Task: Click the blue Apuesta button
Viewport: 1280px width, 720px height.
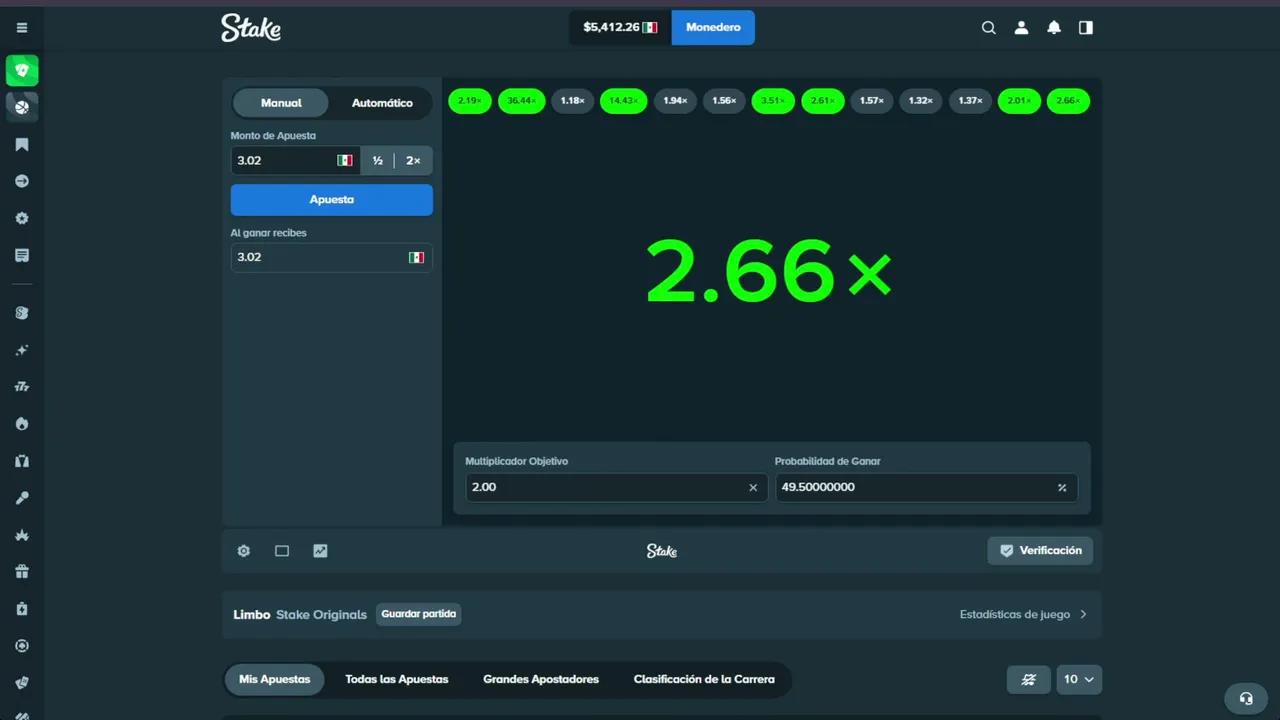Action: (332, 200)
